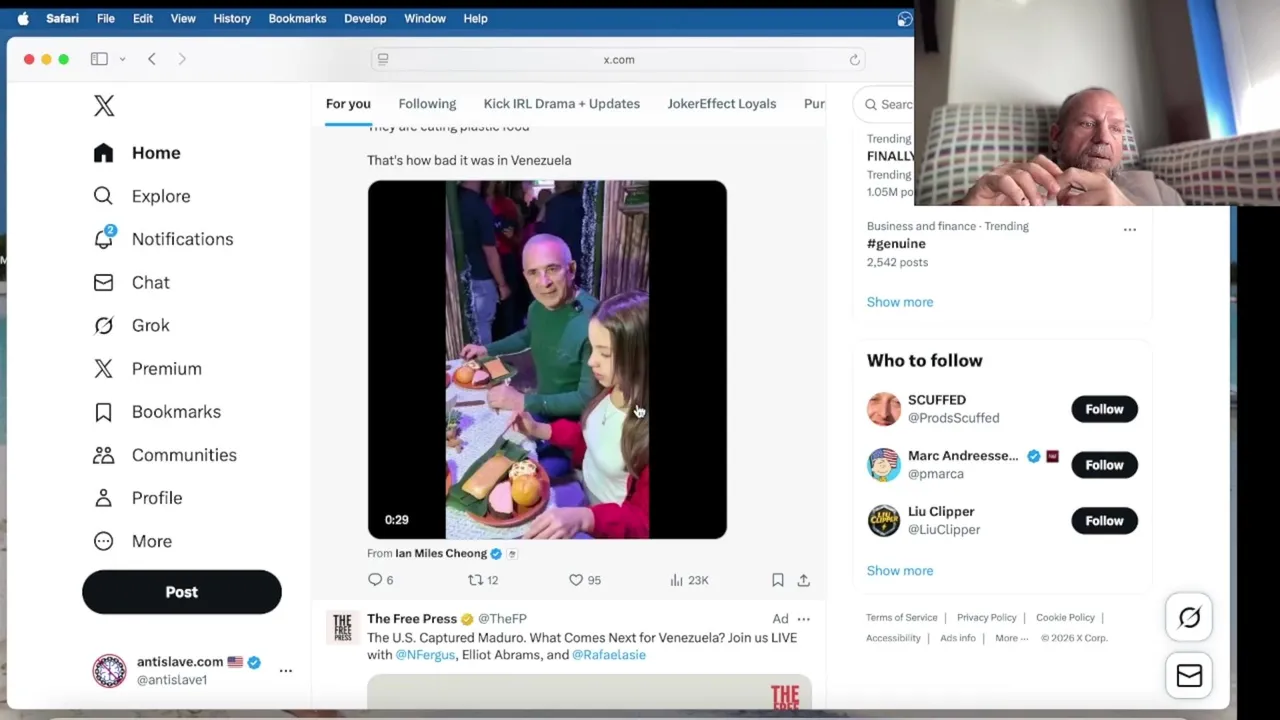Image resolution: width=1280 pixels, height=720 pixels.
Task: Open Accessibility footer link
Action: 893,638
